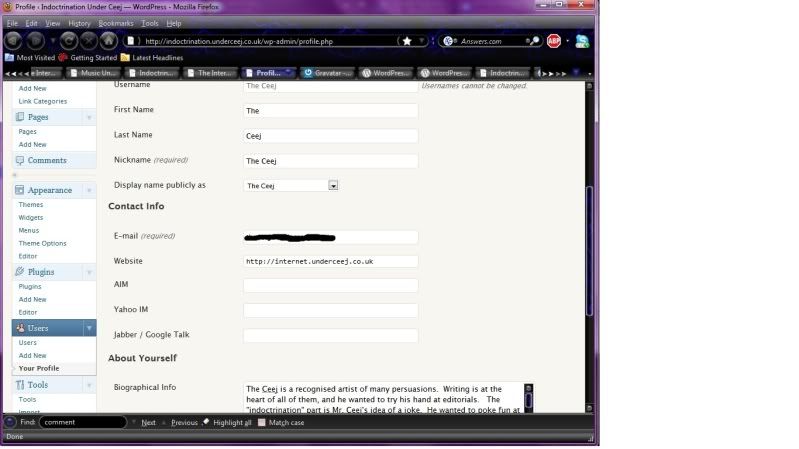Reload the page with the refresh icon

click(x=69, y=41)
